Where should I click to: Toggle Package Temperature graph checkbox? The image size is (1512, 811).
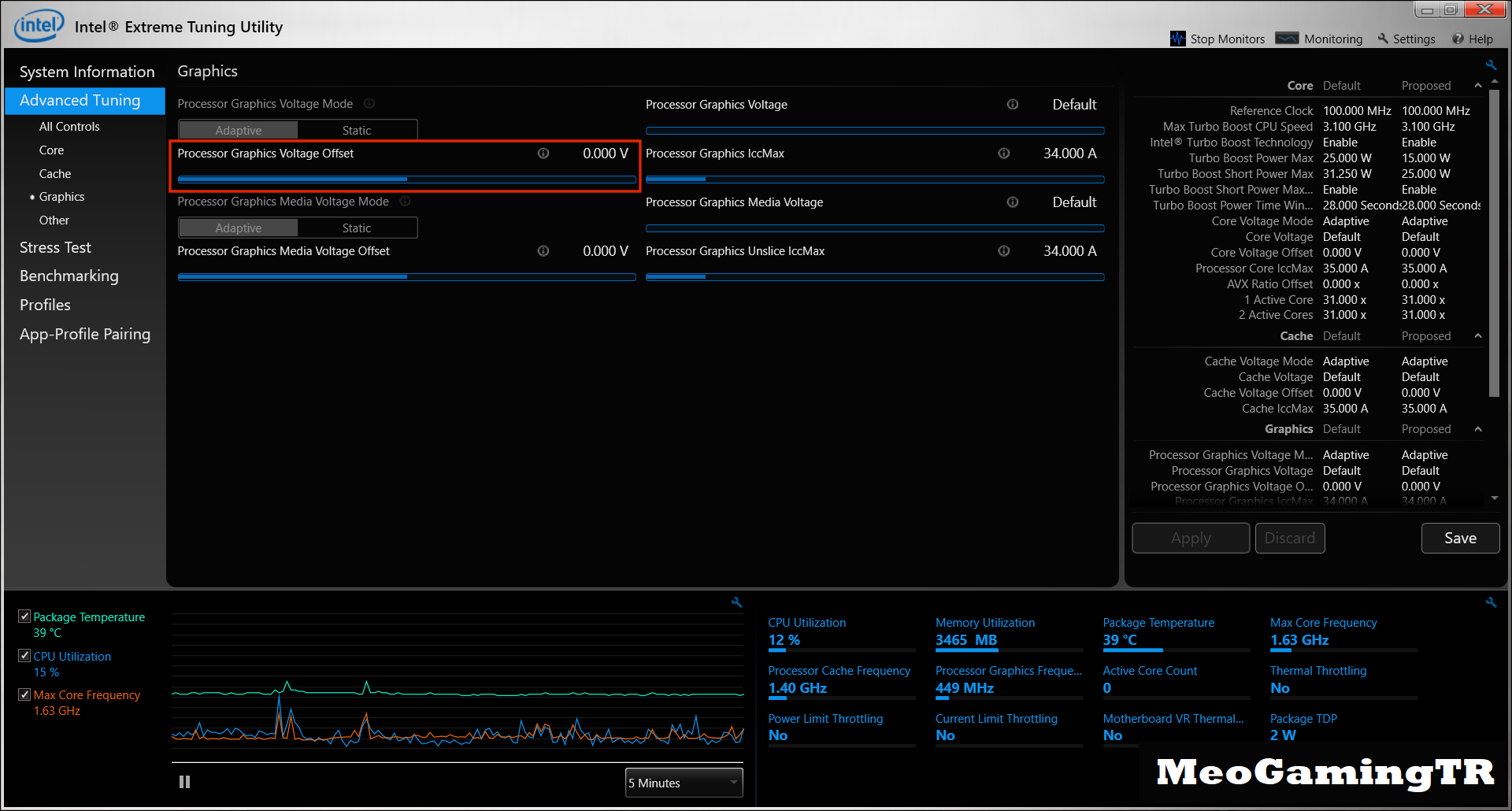coord(24,616)
